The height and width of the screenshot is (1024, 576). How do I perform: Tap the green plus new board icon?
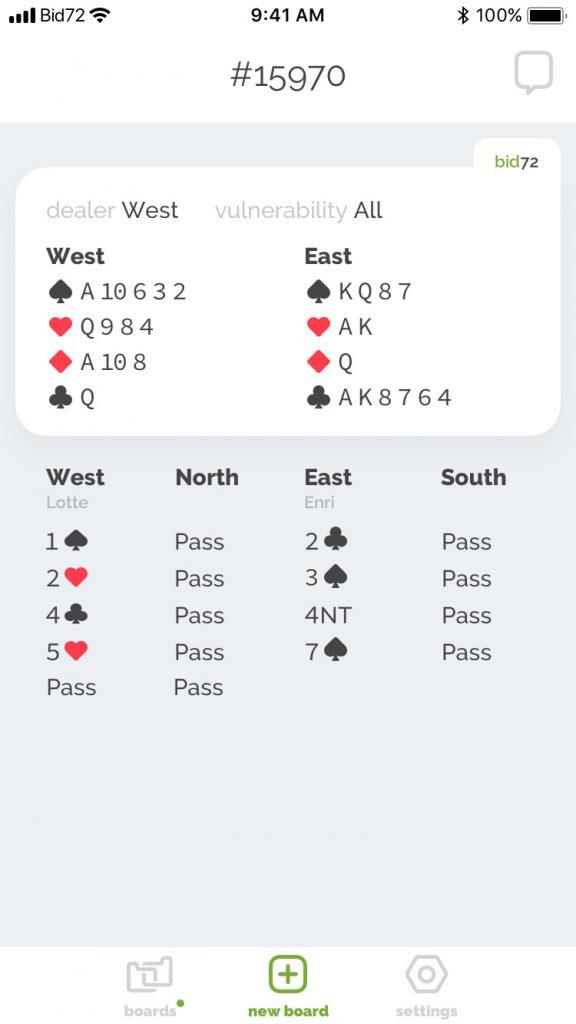[x=287, y=974]
